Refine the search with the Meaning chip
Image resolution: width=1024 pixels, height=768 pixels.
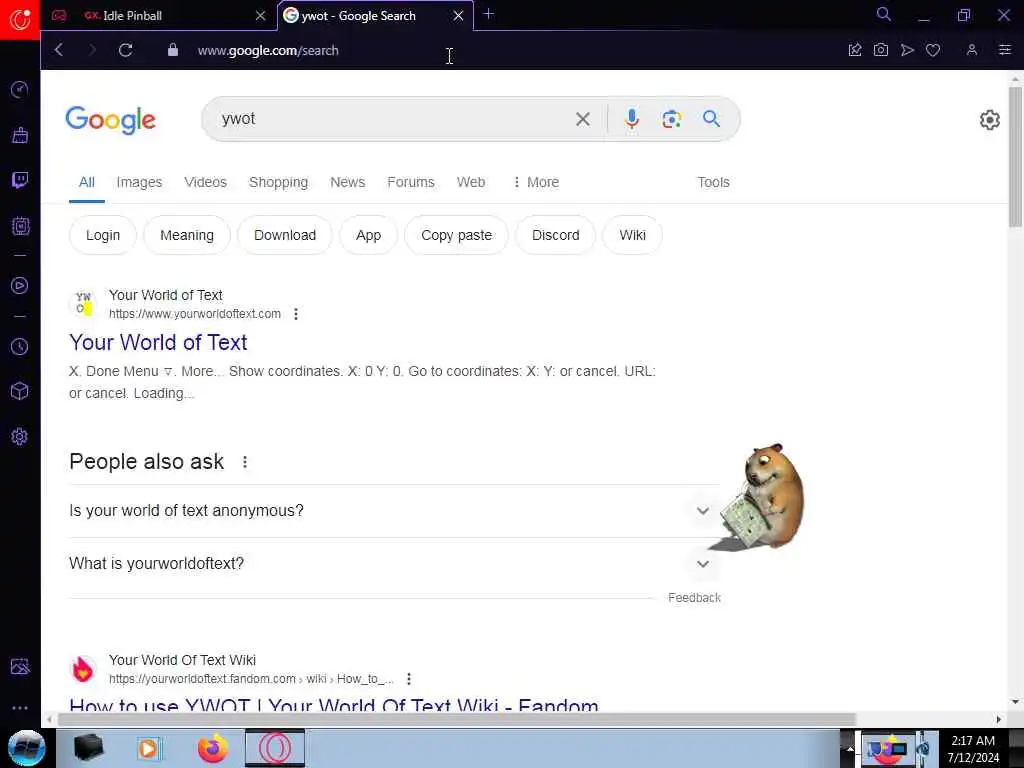[x=187, y=235]
